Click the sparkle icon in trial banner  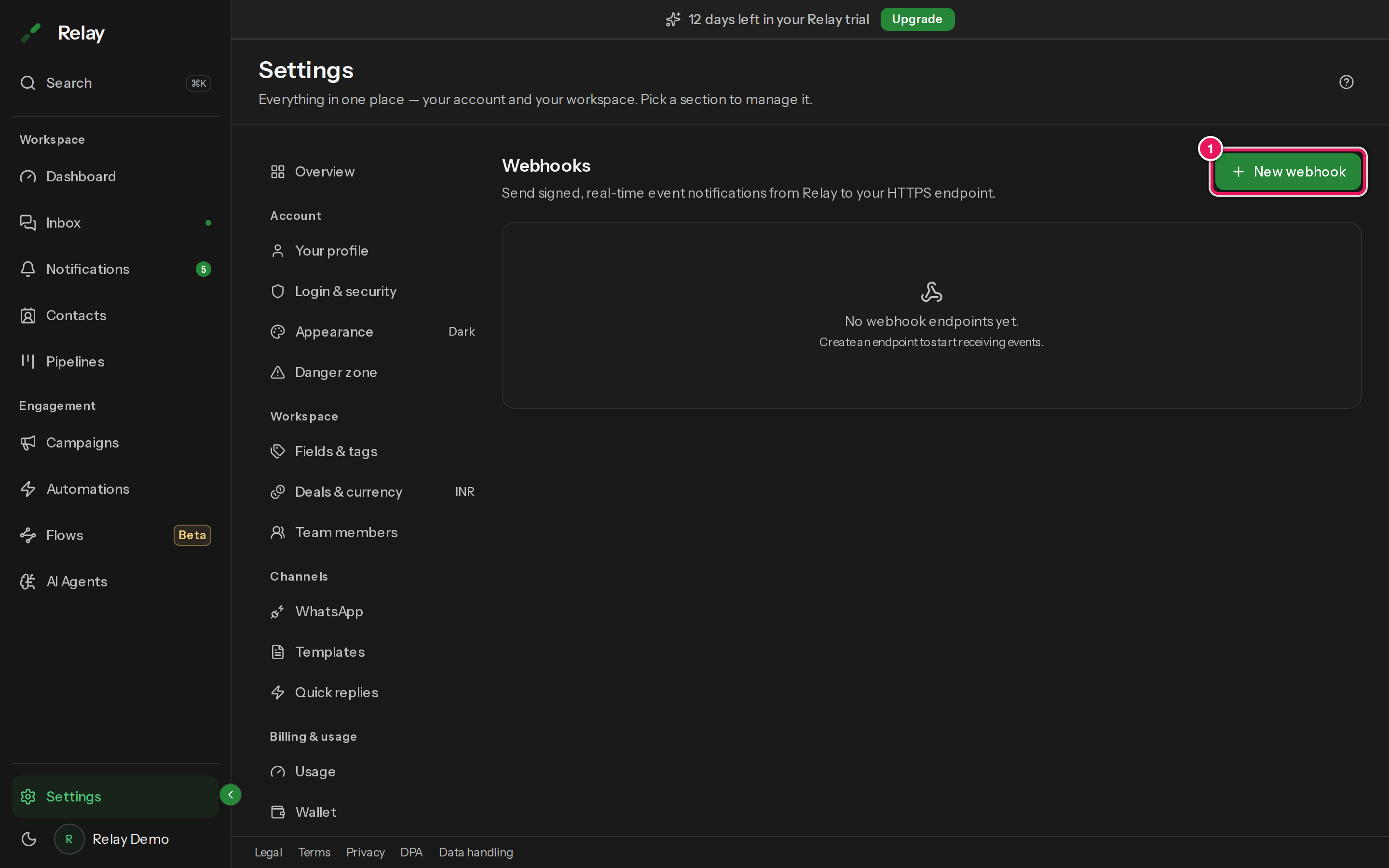[673, 19]
